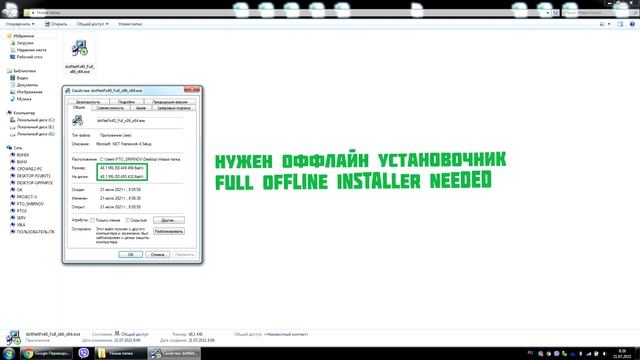Select Компьютер in the navigation pane
The width and height of the screenshot is (640, 360).
pyautogui.click(x=24, y=113)
